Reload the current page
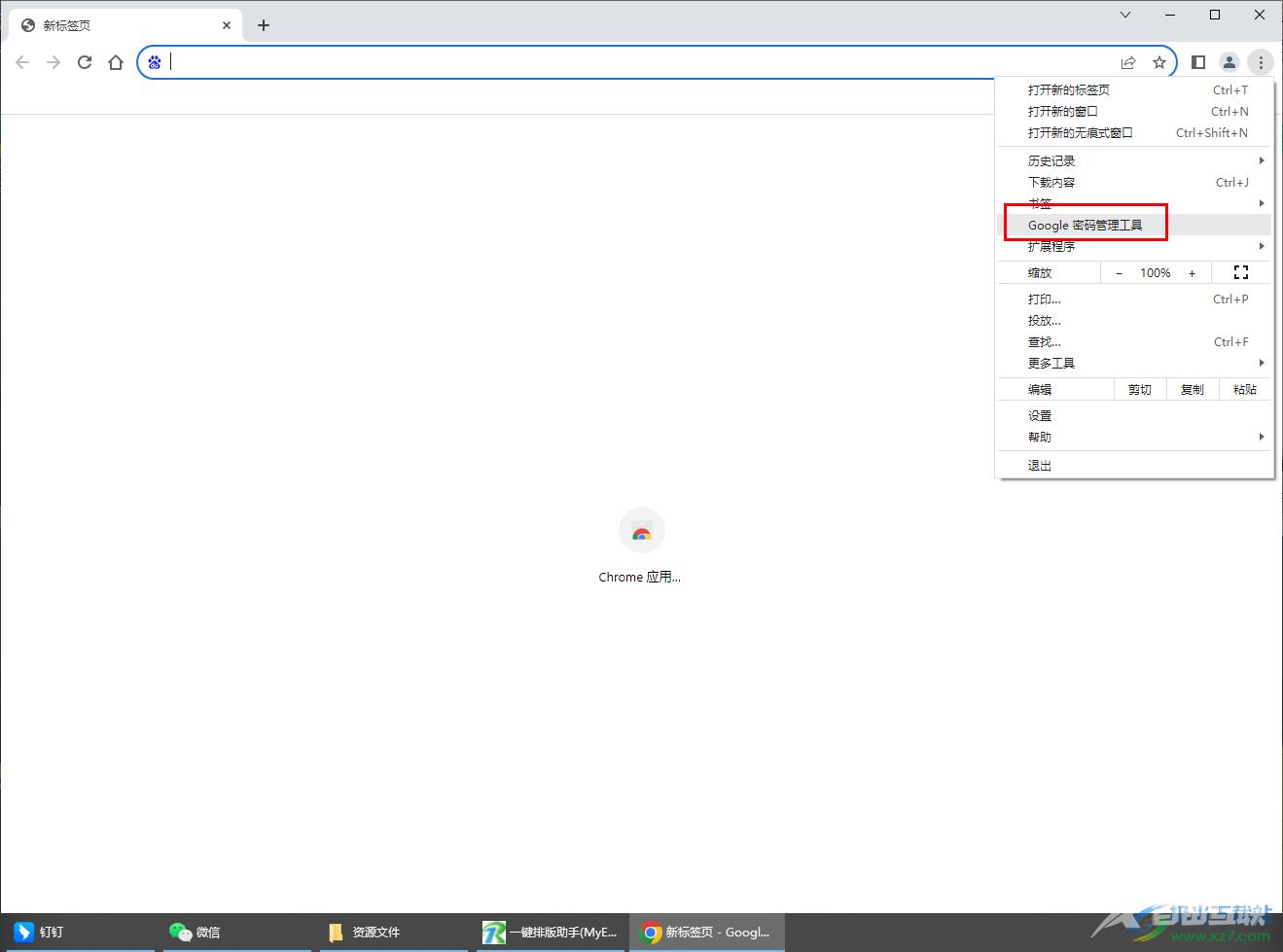This screenshot has width=1283, height=952. coord(85,62)
